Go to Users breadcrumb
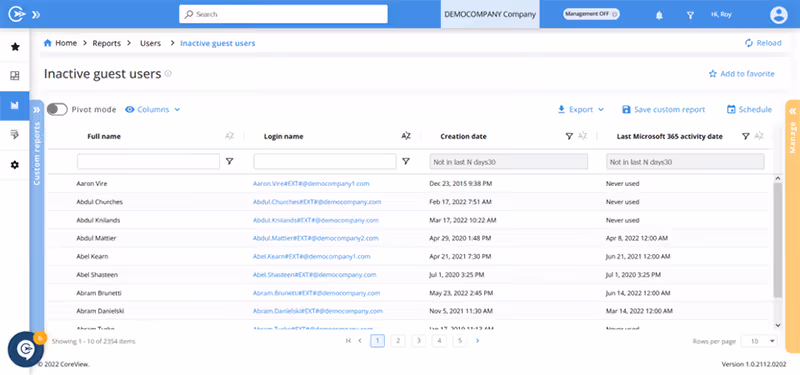The image size is (800, 375). click(151, 43)
